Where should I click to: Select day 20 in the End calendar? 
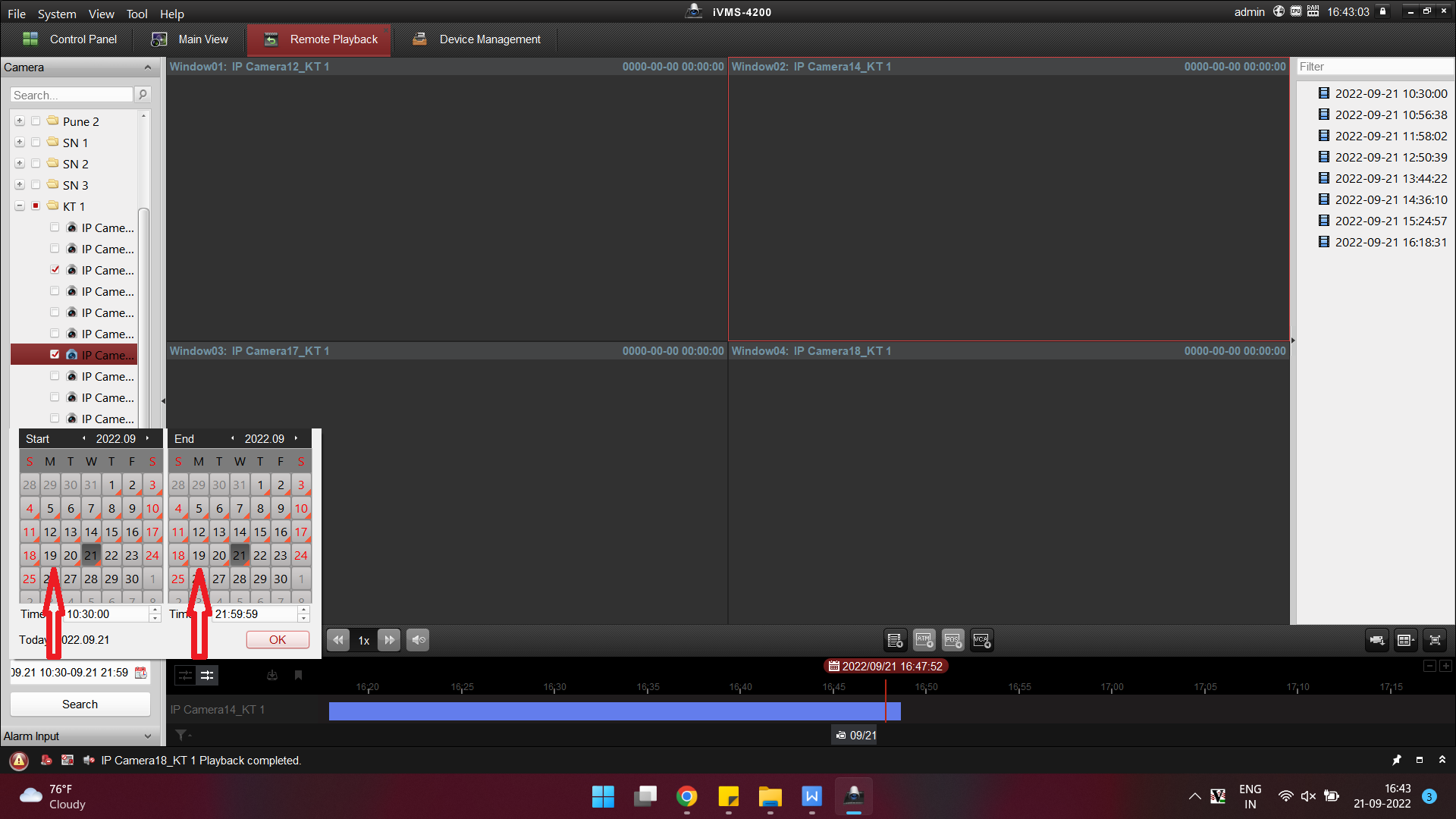(219, 555)
